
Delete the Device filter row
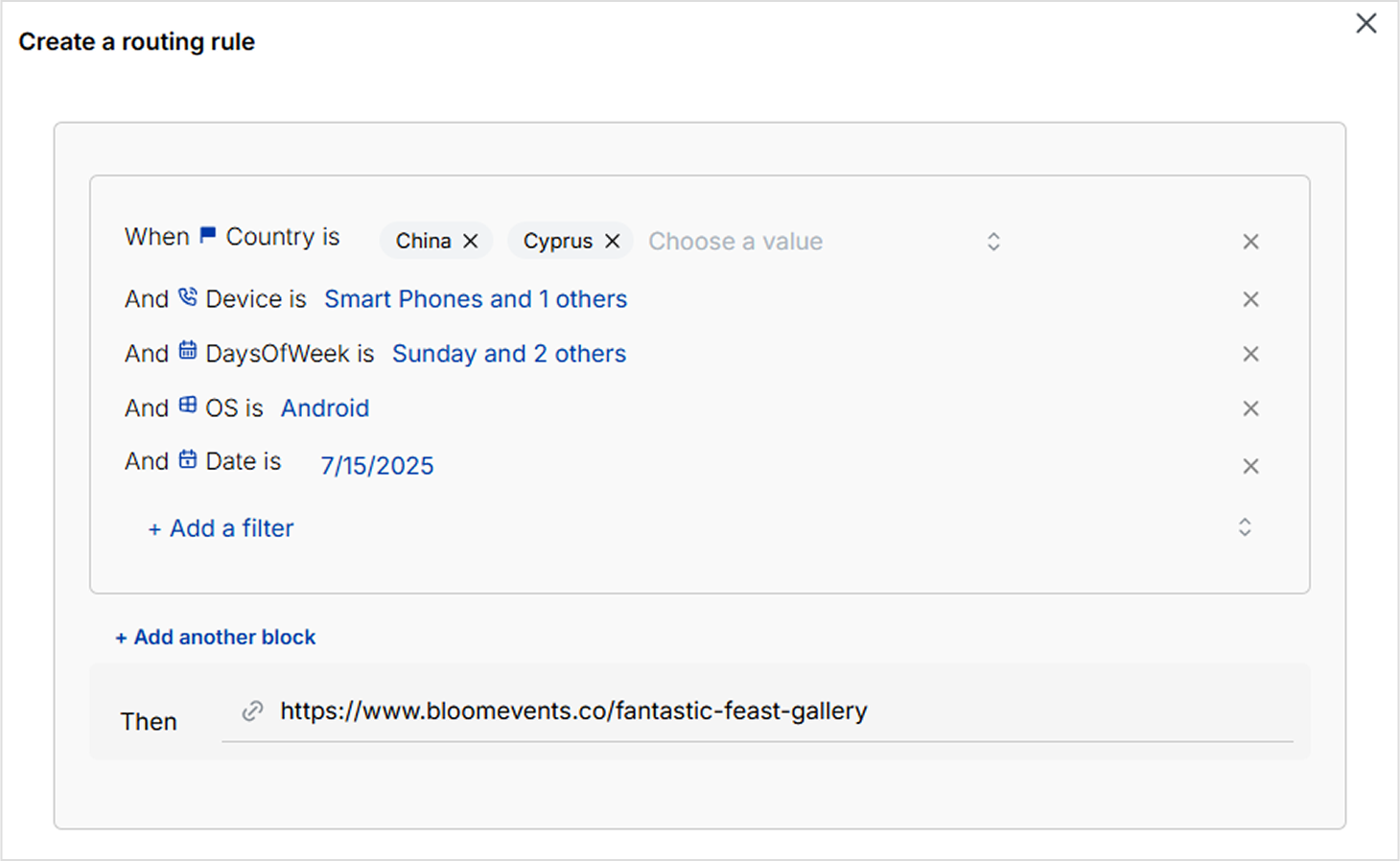click(1250, 299)
